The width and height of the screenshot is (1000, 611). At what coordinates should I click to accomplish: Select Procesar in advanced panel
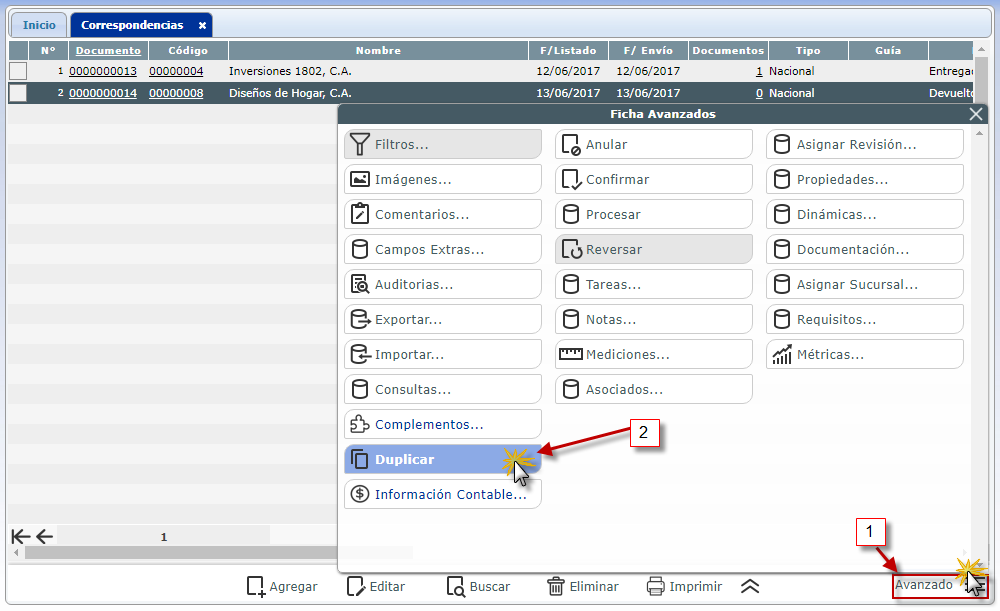[654, 214]
